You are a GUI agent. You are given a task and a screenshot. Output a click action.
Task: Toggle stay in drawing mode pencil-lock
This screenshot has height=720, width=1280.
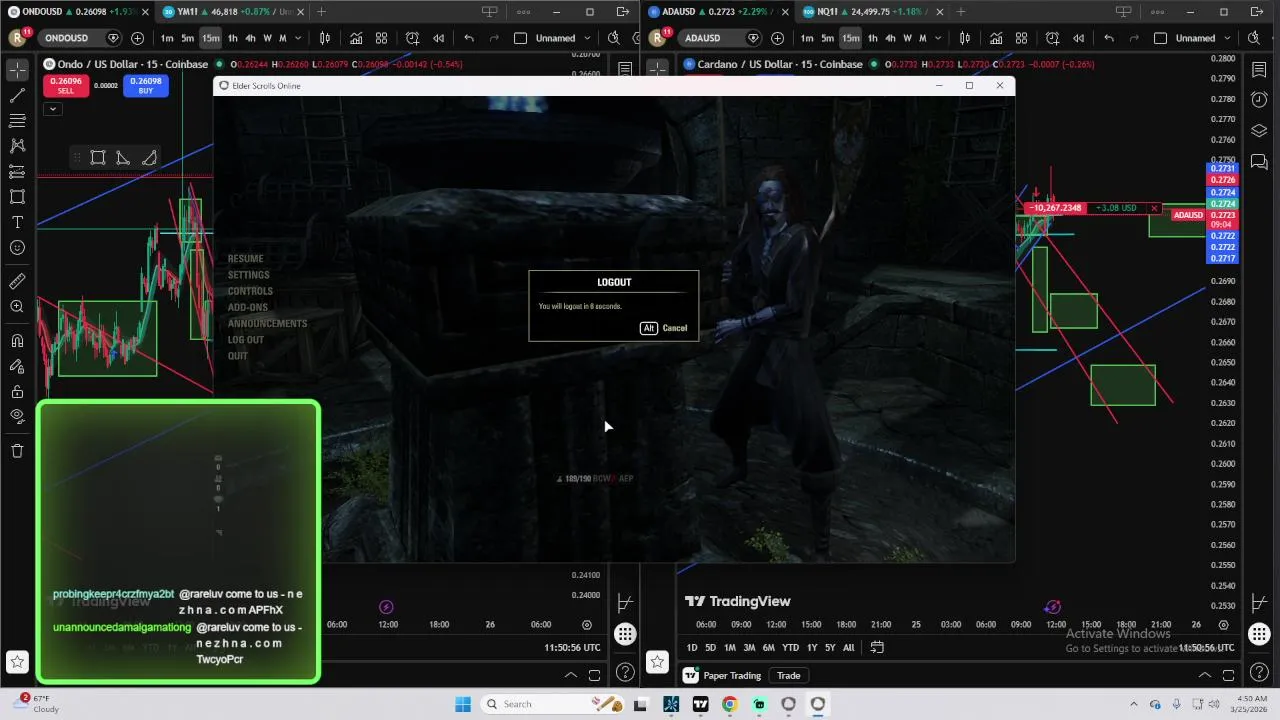[17, 366]
